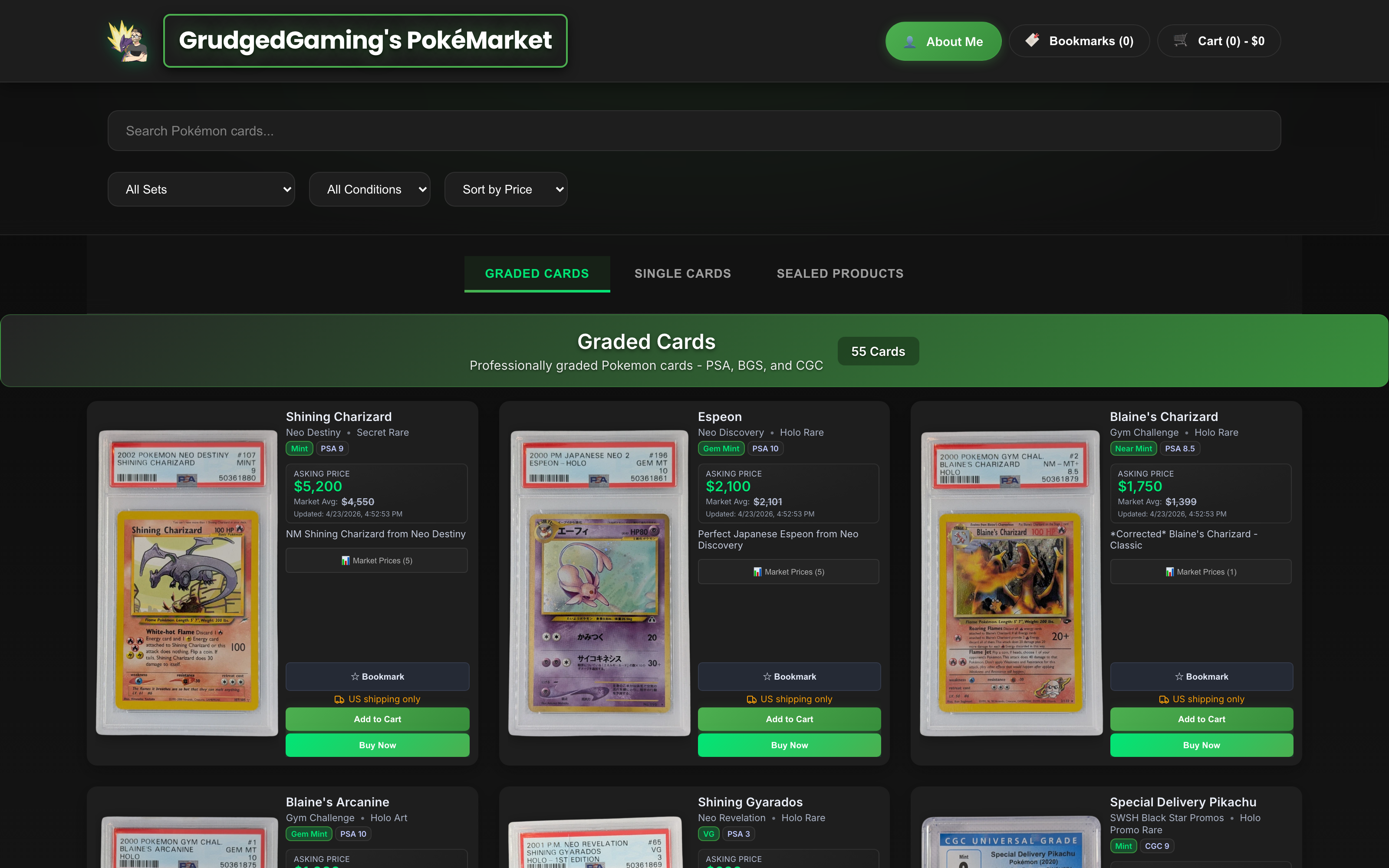Click the Blaine's Charizard card title
Screen dimensions: 1389x868
pyautogui.click(x=1163, y=417)
